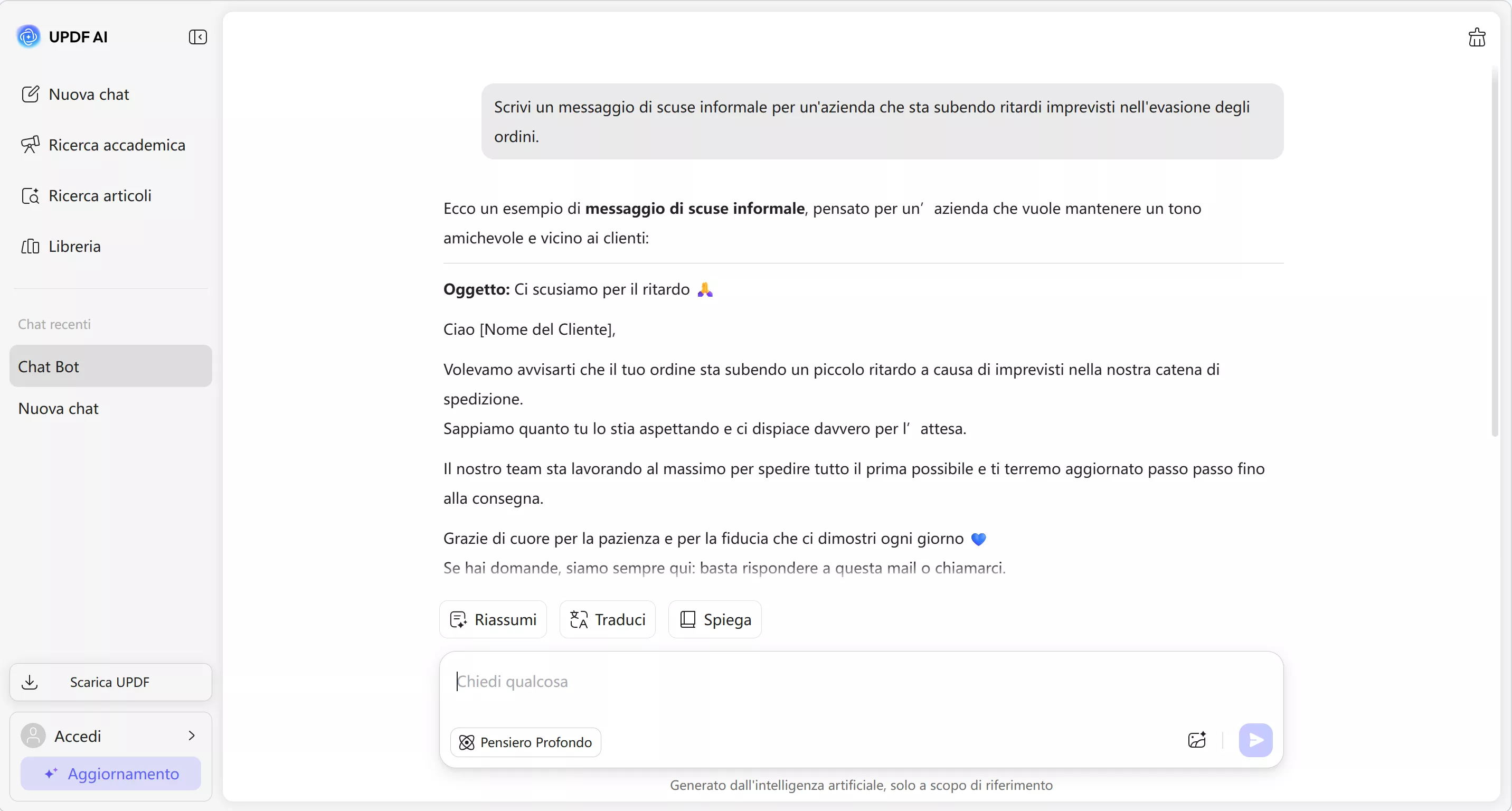Open the Chat Bot recent conversation
The image size is (1512, 811).
109,367
